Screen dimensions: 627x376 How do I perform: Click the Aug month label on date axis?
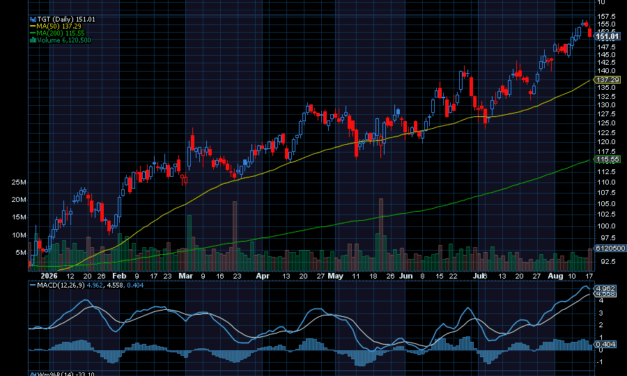pyautogui.click(x=555, y=276)
